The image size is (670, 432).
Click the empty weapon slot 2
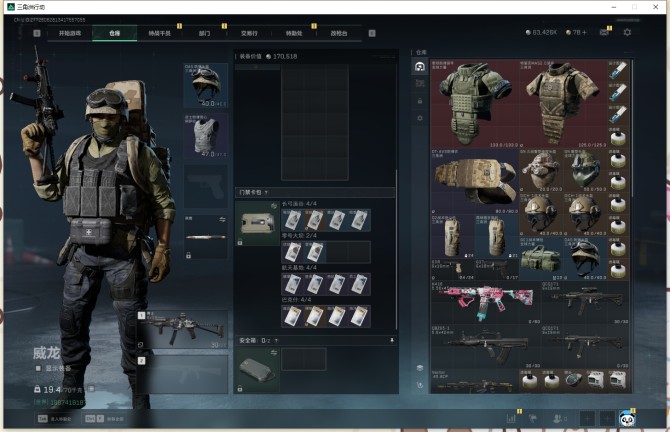(x=182, y=375)
